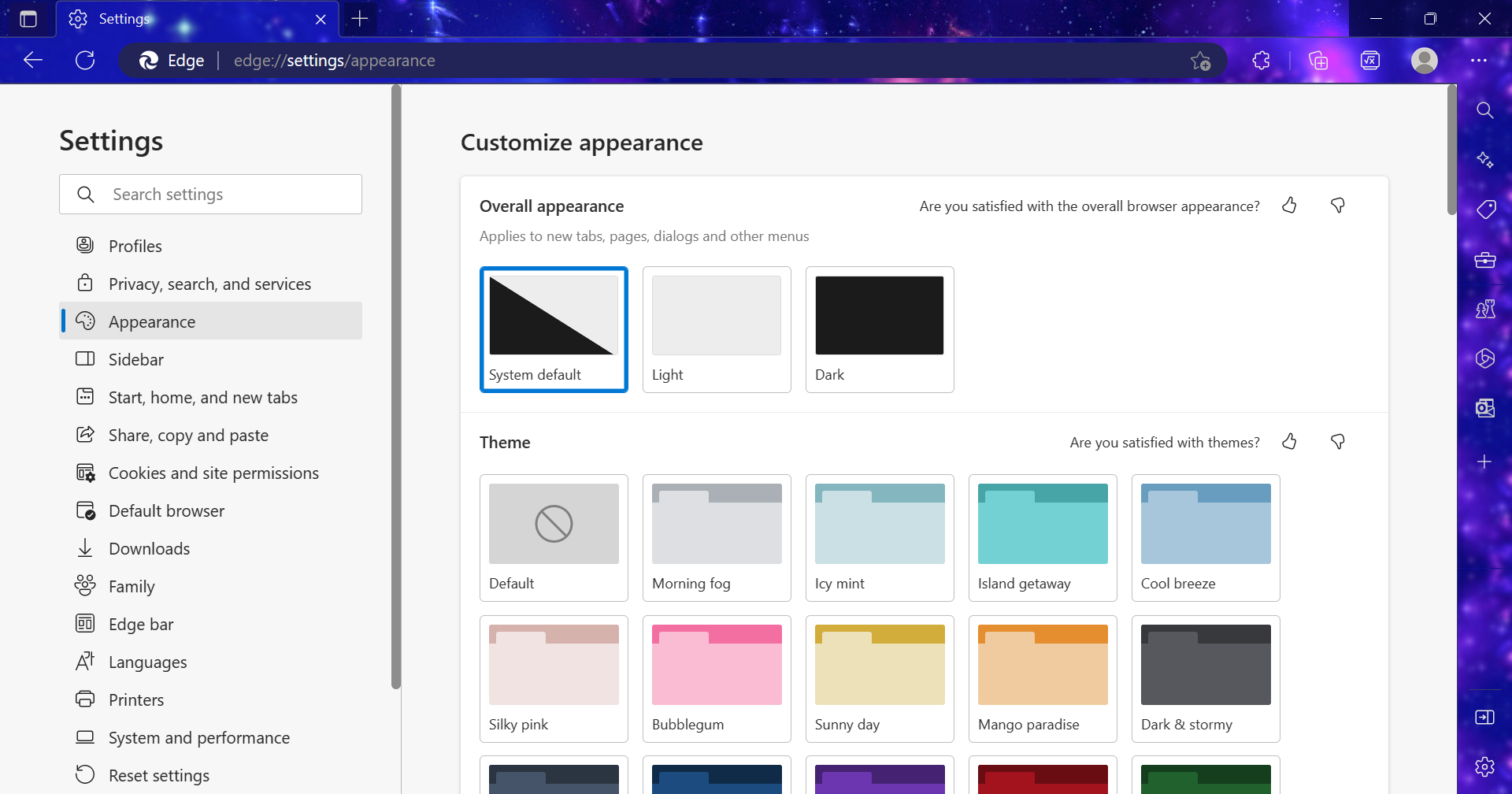The width and height of the screenshot is (1512, 794).
Task: Choose the Icy mint theme
Action: [880, 537]
